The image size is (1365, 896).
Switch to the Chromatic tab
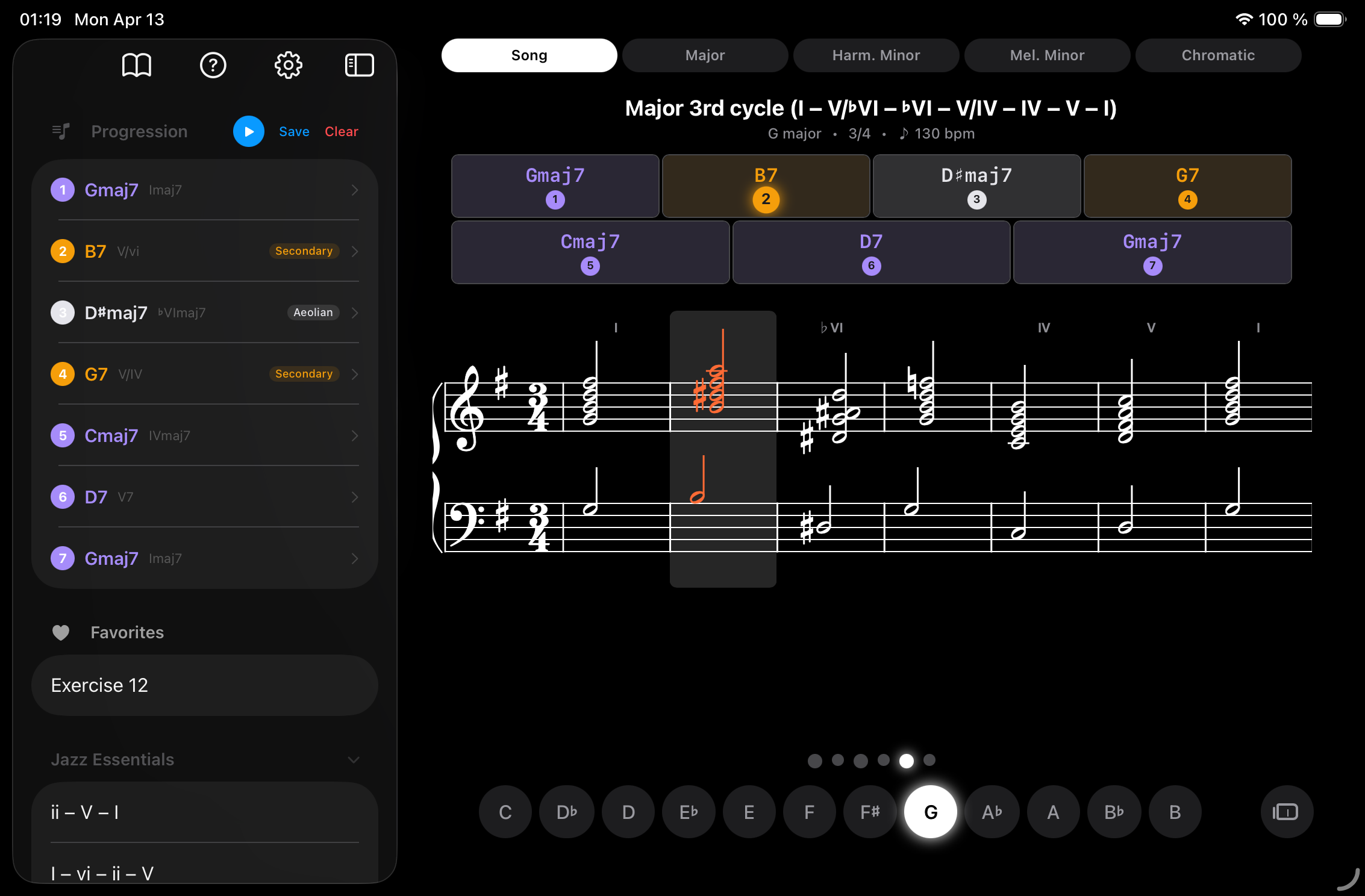coord(1217,55)
